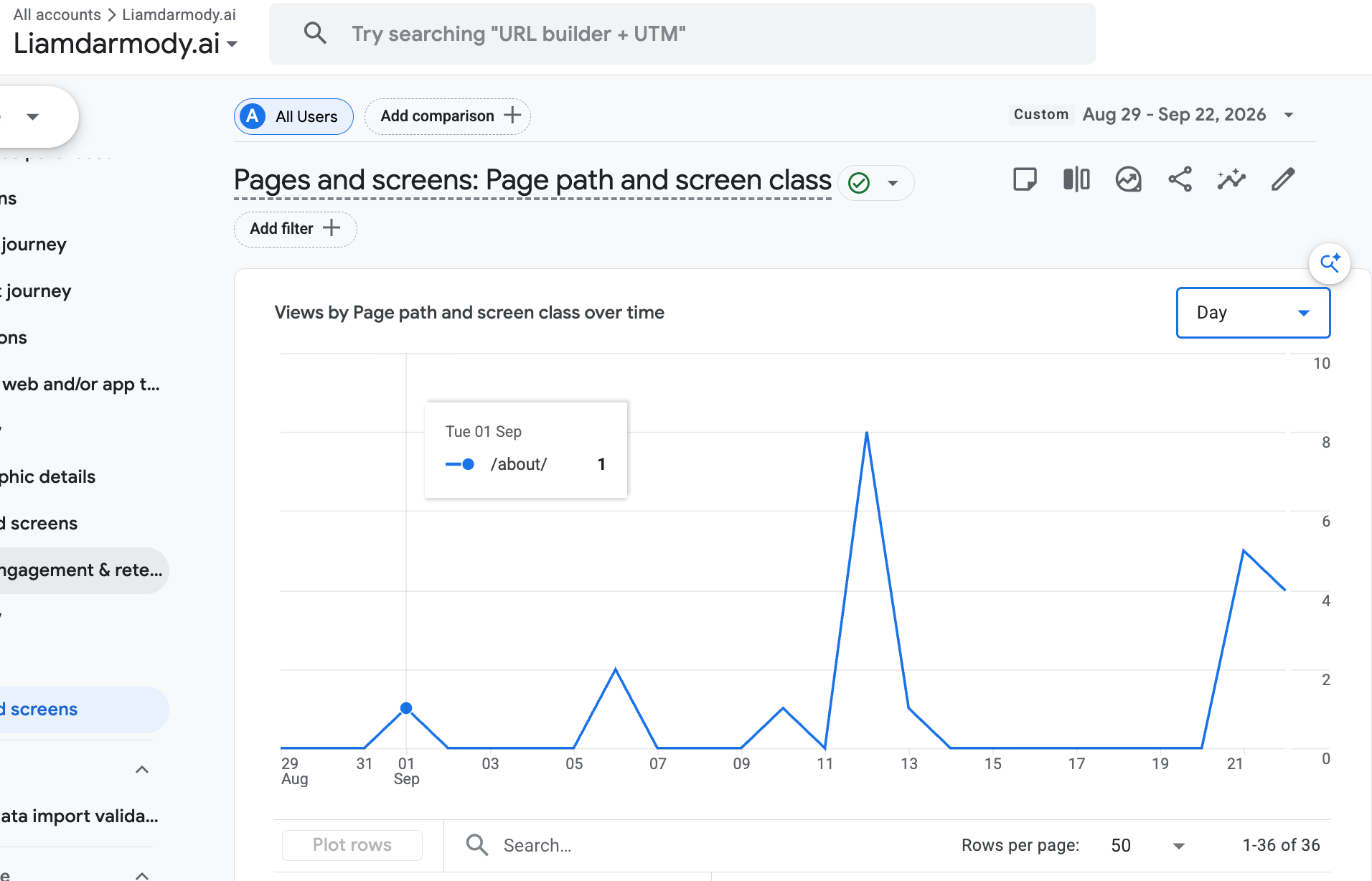The image size is (1372, 881).
Task: Click the table search magnifier icon
Action: coord(477,845)
